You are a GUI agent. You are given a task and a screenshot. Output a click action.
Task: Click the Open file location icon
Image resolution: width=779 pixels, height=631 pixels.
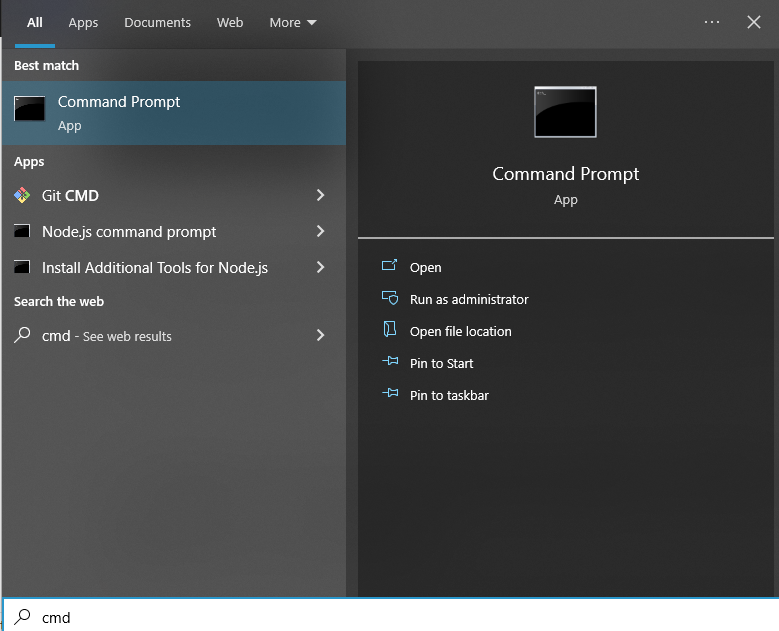click(390, 329)
